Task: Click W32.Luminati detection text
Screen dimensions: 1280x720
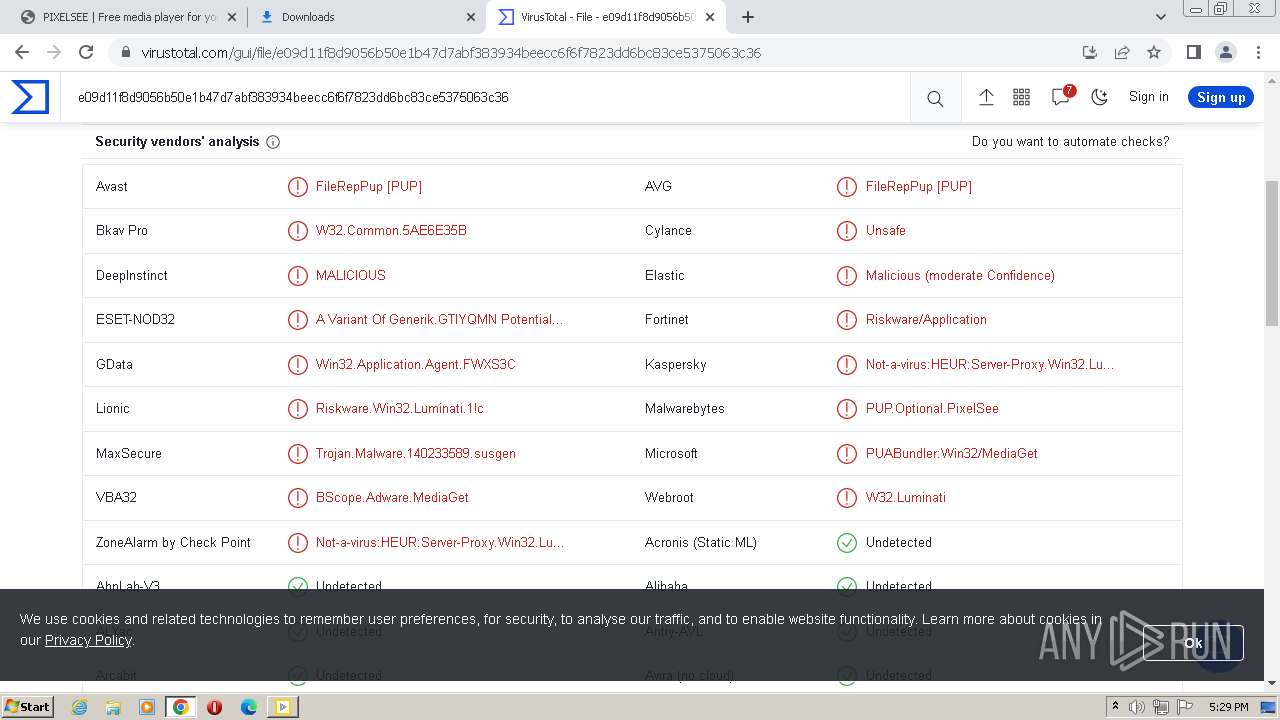Action: point(905,498)
